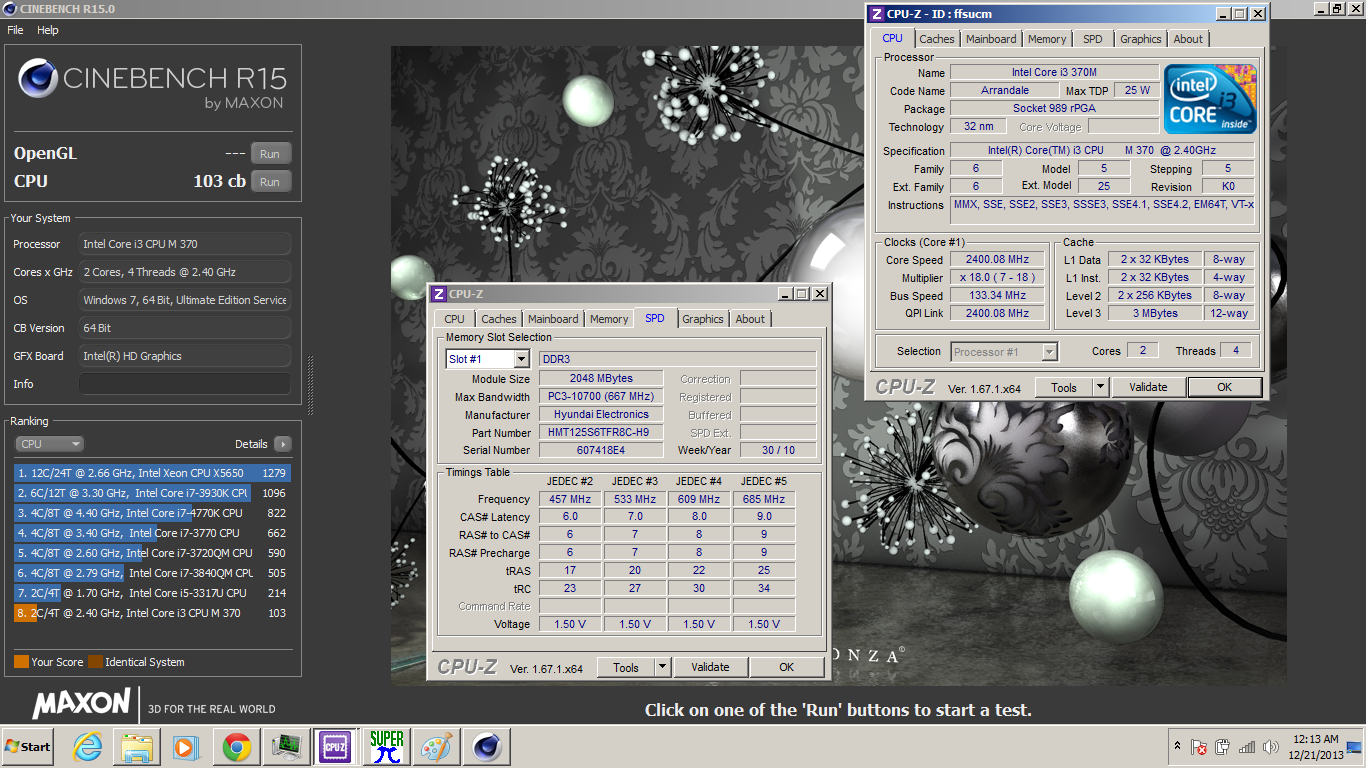The width and height of the screenshot is (1366, 768).
Task: Click the Start button
Action: (28, 746)
